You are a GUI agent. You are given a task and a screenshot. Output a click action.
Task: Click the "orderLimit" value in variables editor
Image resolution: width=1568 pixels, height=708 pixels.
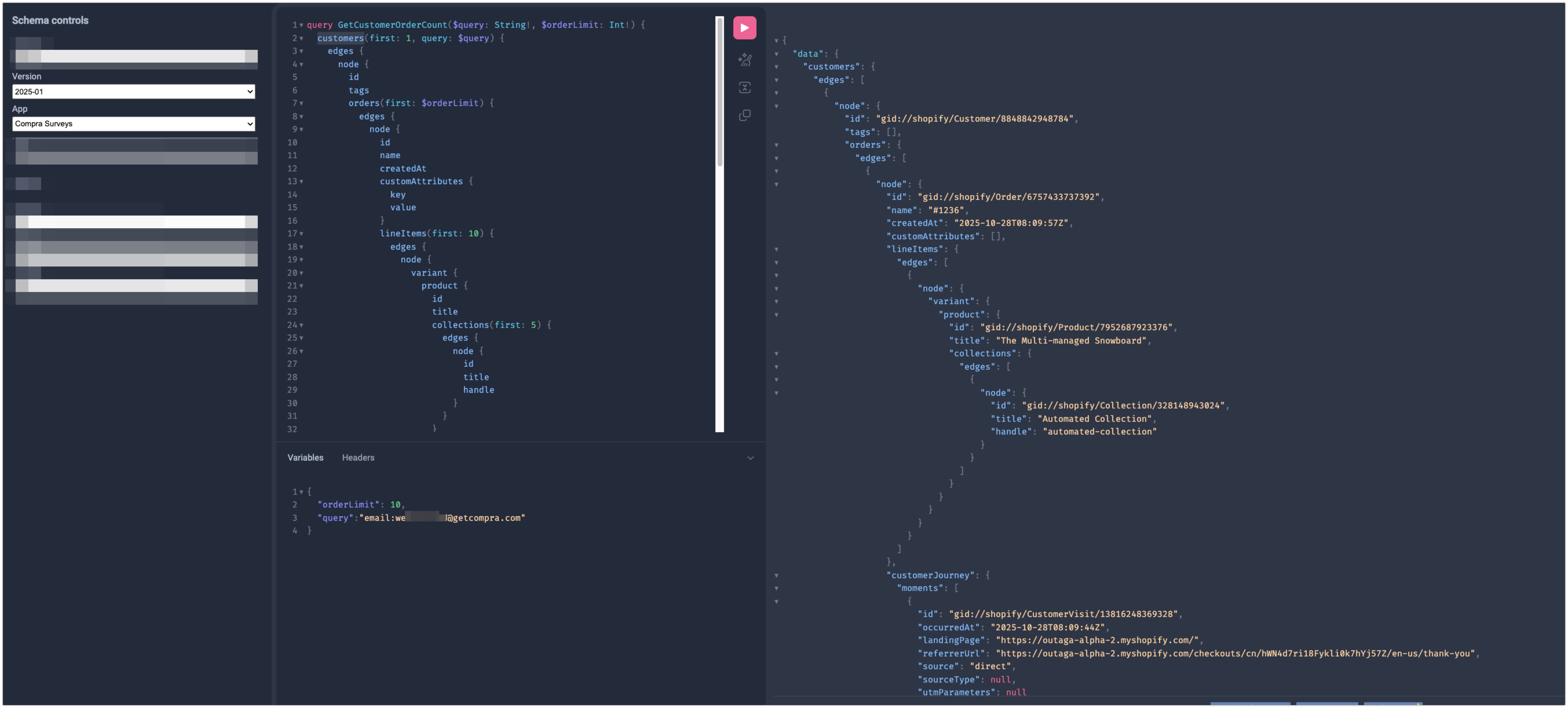pyautogui.click(x=395, y=505)
